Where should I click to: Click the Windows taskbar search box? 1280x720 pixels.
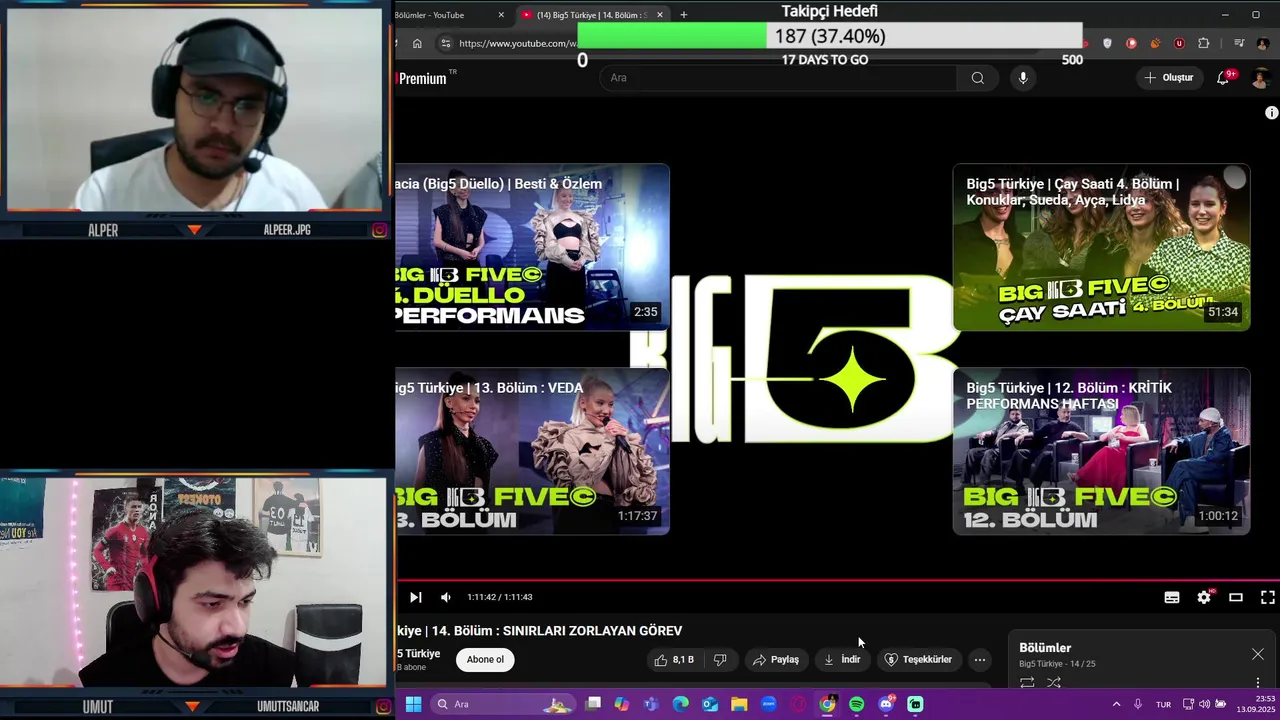pos(503,704)
